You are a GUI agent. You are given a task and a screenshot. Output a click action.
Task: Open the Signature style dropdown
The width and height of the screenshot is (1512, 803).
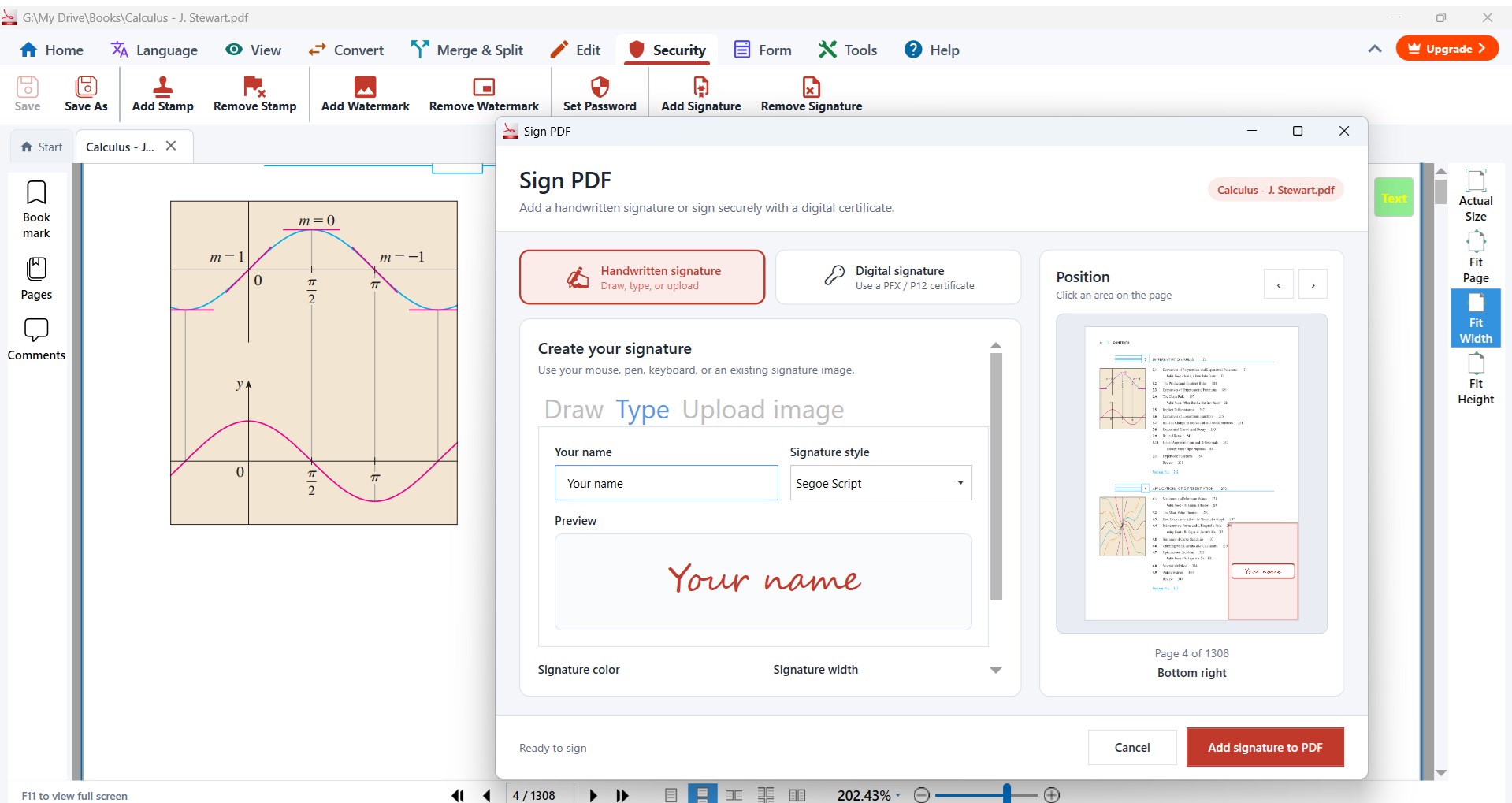881,483
